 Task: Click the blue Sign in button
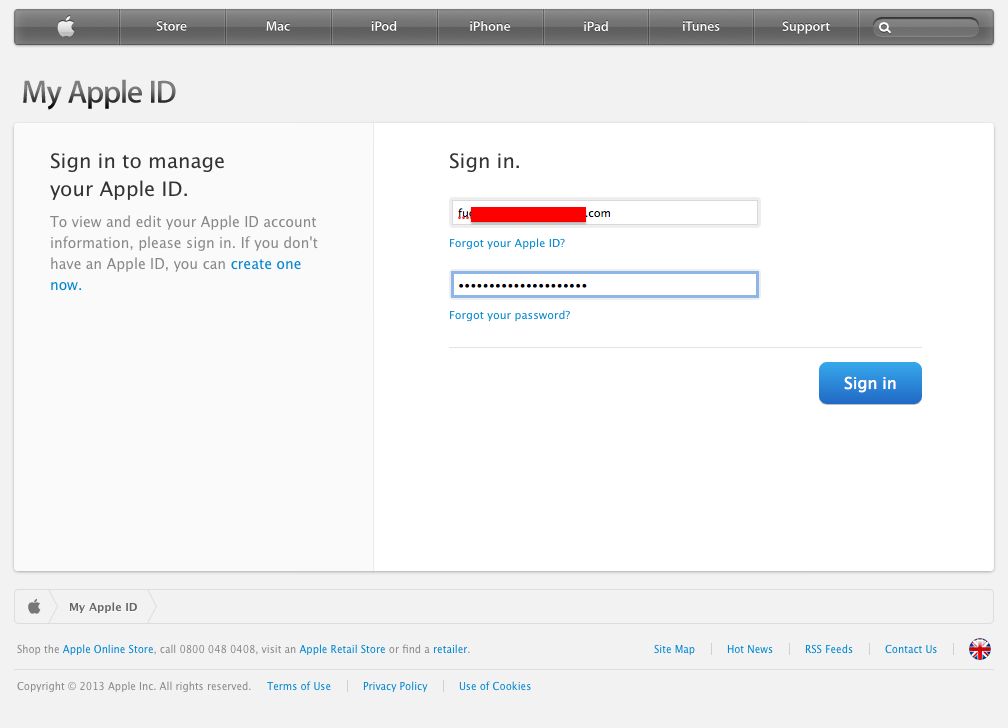point(870,383)
